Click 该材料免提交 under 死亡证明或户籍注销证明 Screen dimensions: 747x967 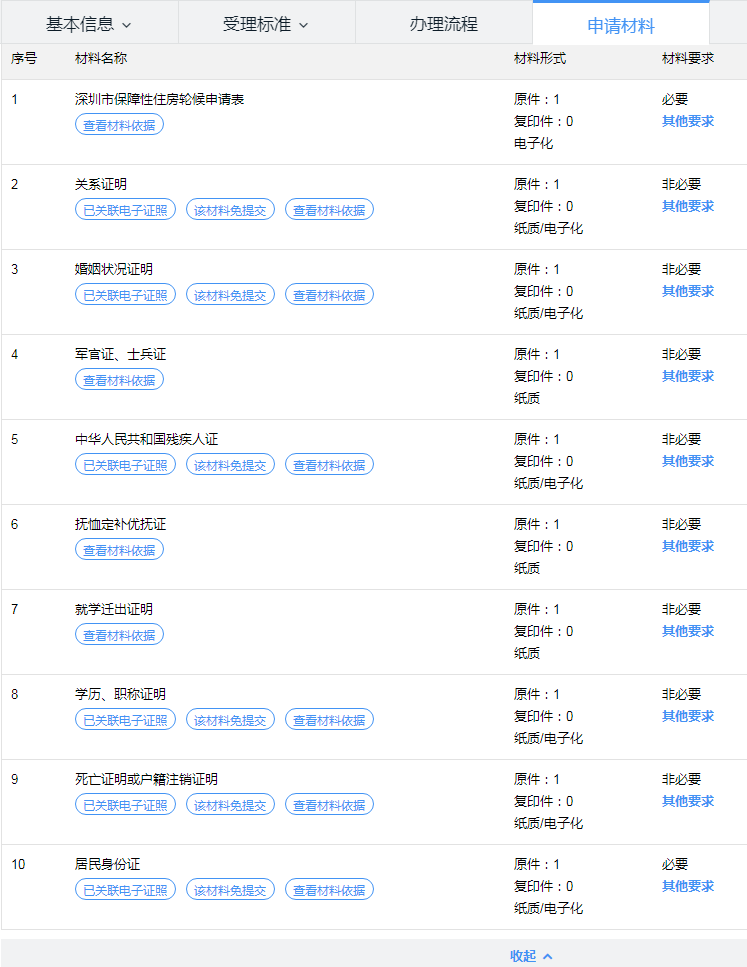pyautogui.click(x=230, y=806)
